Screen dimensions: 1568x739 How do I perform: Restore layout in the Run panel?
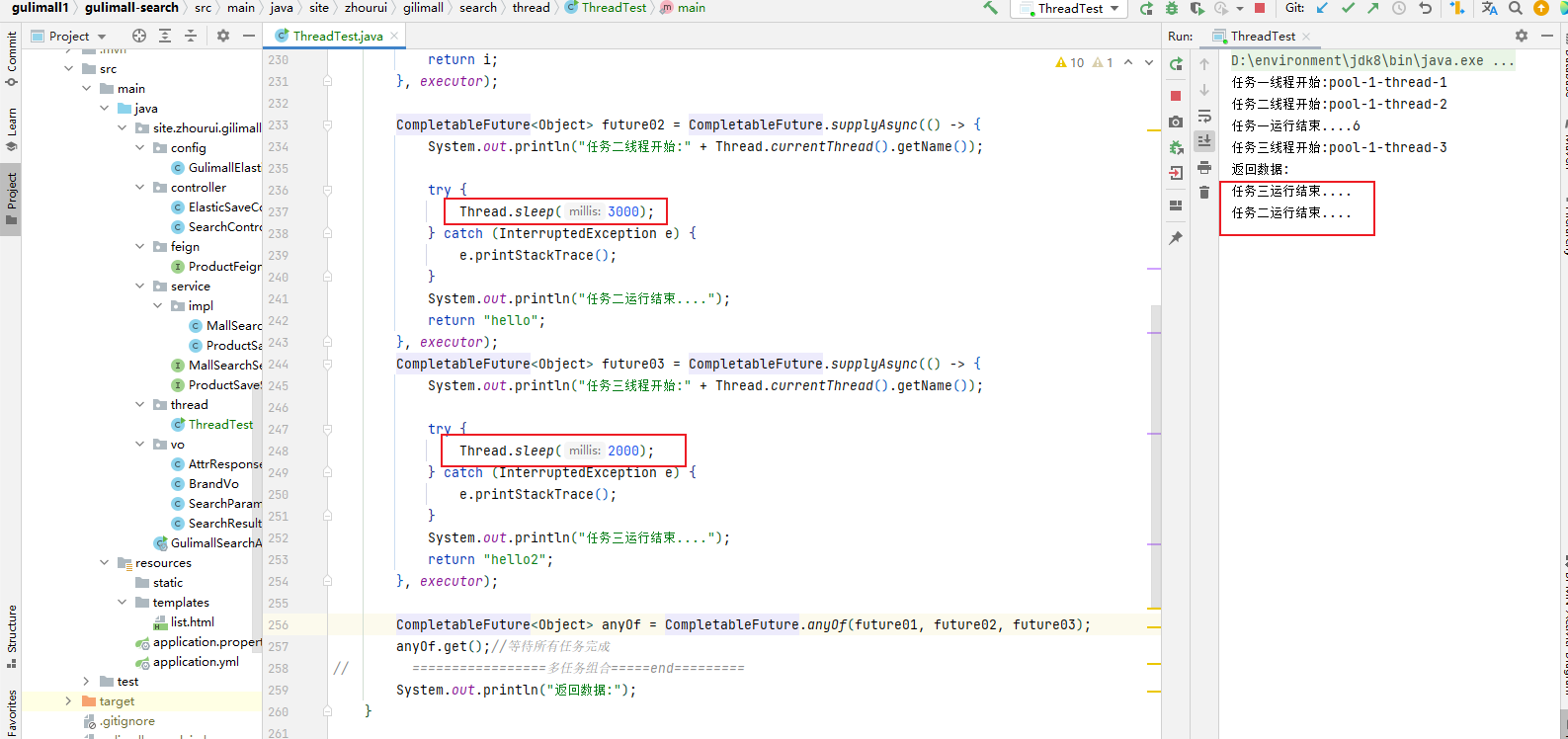coord(1176,205)
